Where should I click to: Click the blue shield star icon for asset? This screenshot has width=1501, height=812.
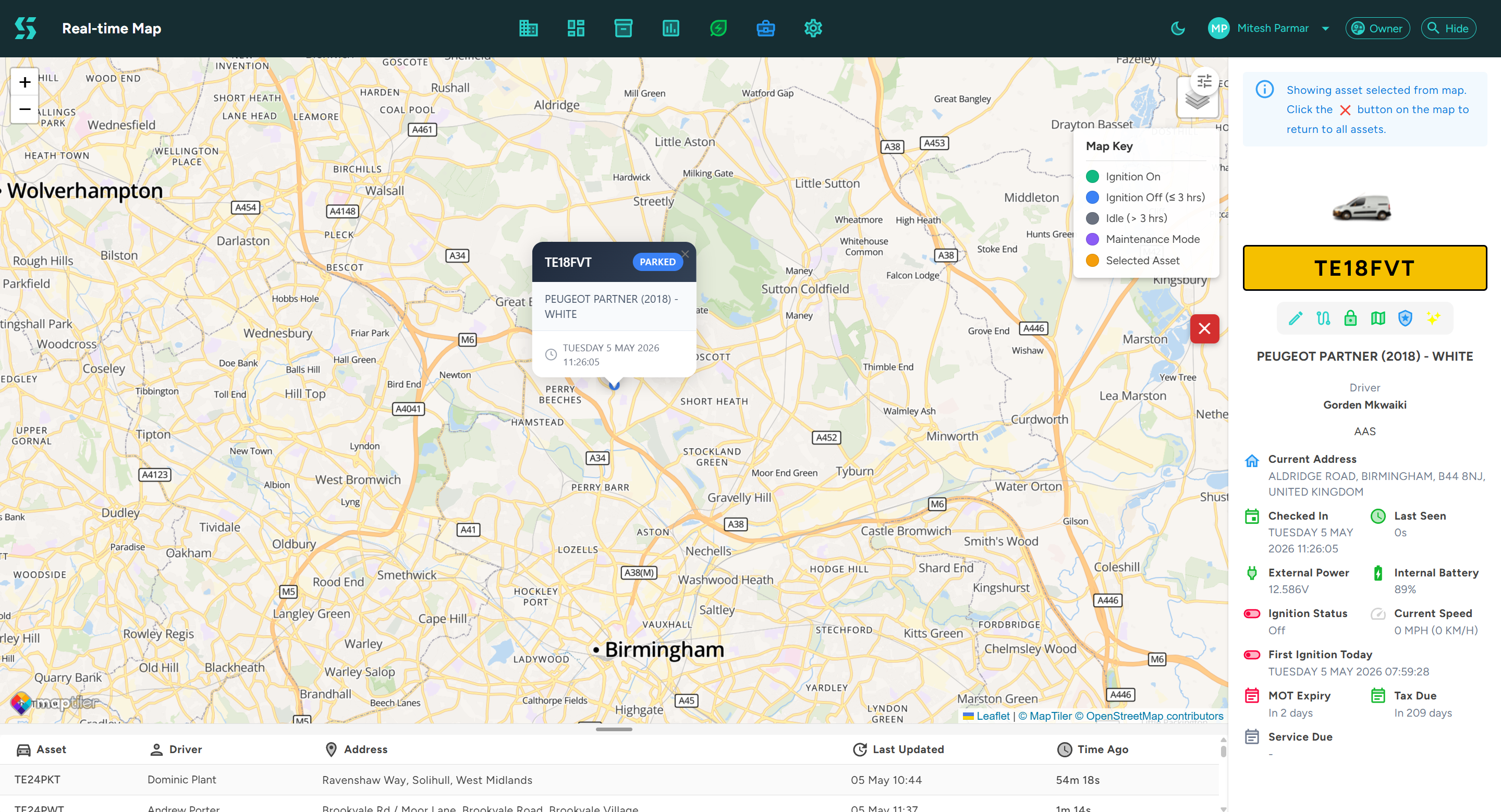(x=1405, y=318)
